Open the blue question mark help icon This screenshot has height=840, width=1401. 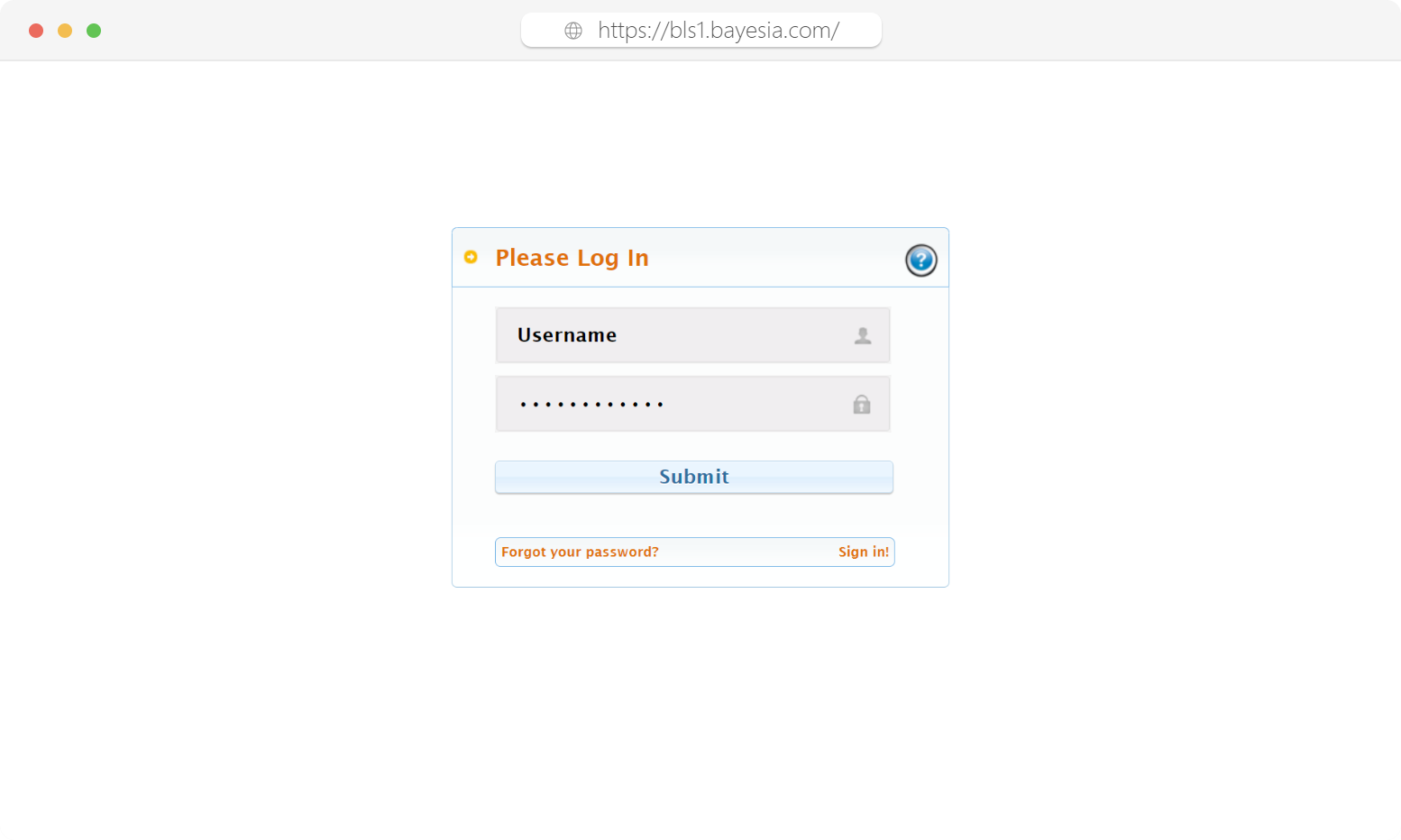(920, 260)
